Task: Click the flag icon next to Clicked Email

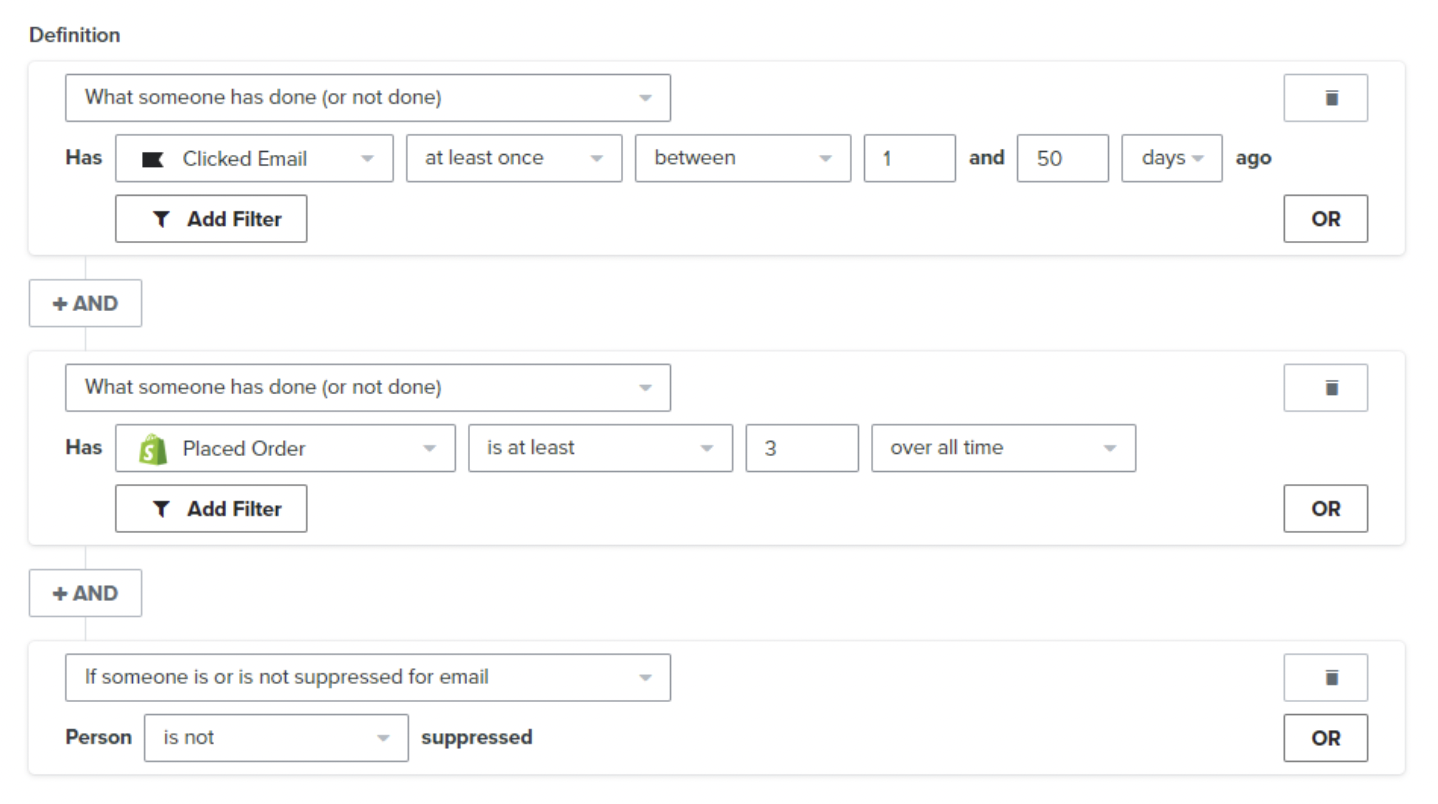Action: (153, 159)
